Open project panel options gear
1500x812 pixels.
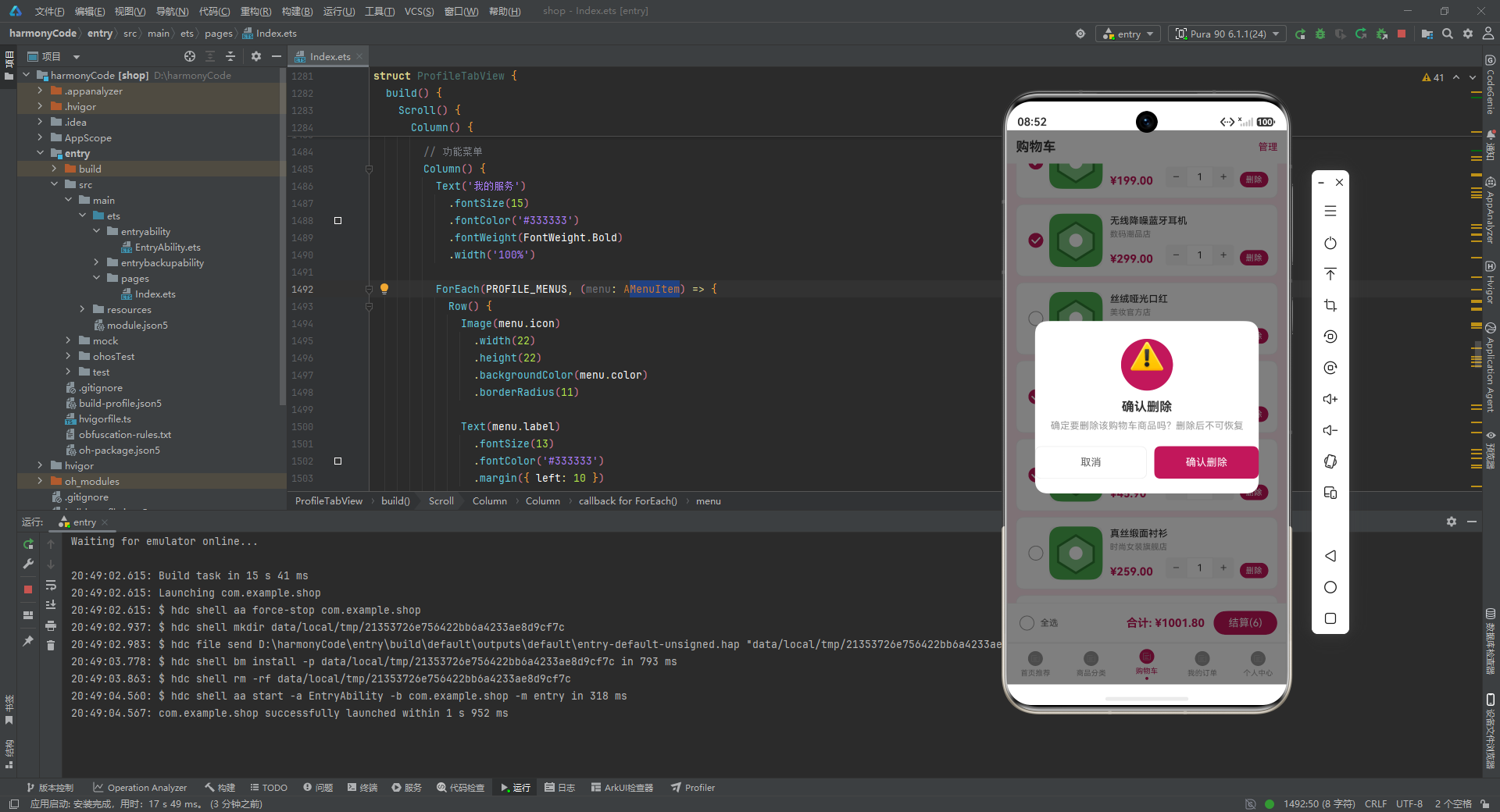(256, 56)
